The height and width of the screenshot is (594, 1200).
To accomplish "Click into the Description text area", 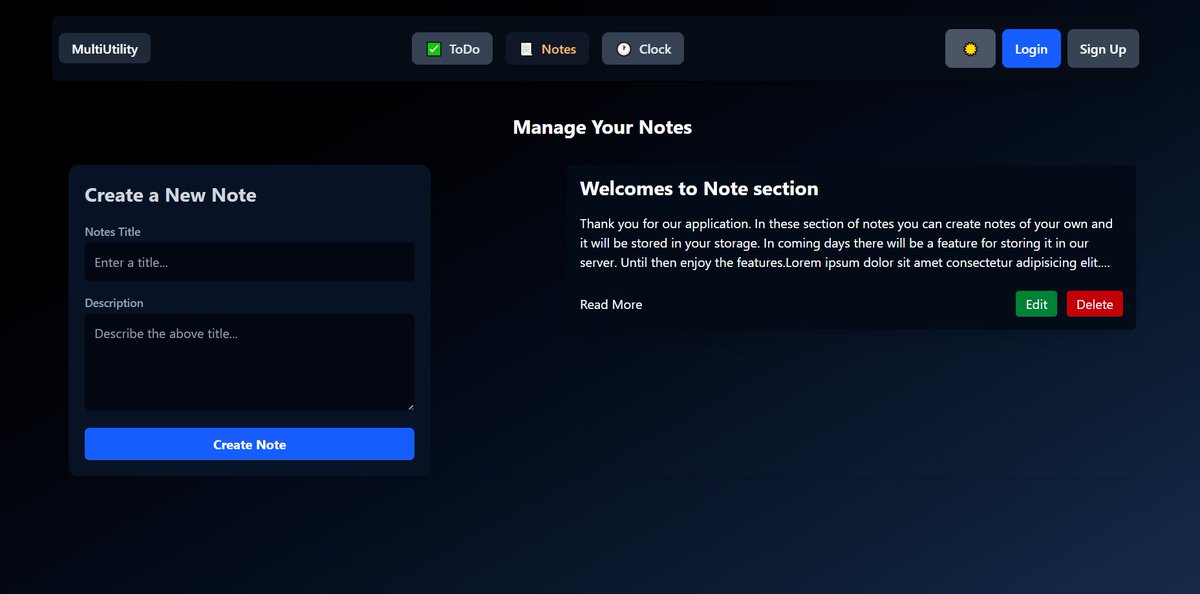I will (x=249, y=362).
